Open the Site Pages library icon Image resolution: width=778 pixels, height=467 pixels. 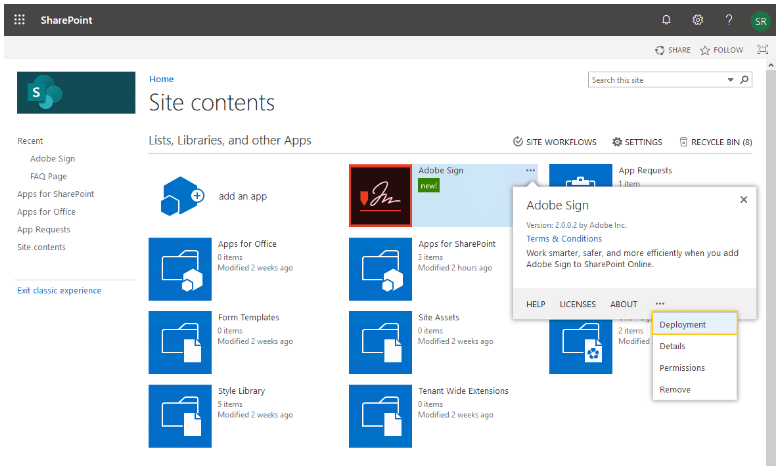(581, 346)
